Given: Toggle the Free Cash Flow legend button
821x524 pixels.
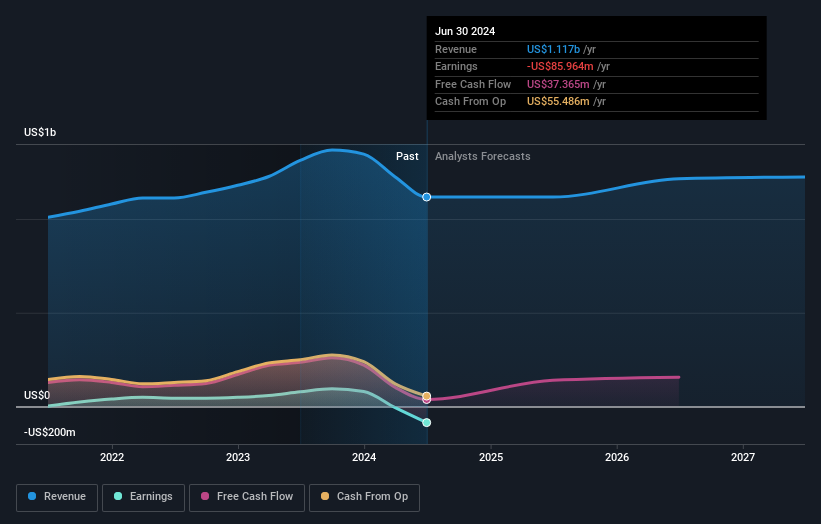Looking at the screenshot, I should point(247,497).
